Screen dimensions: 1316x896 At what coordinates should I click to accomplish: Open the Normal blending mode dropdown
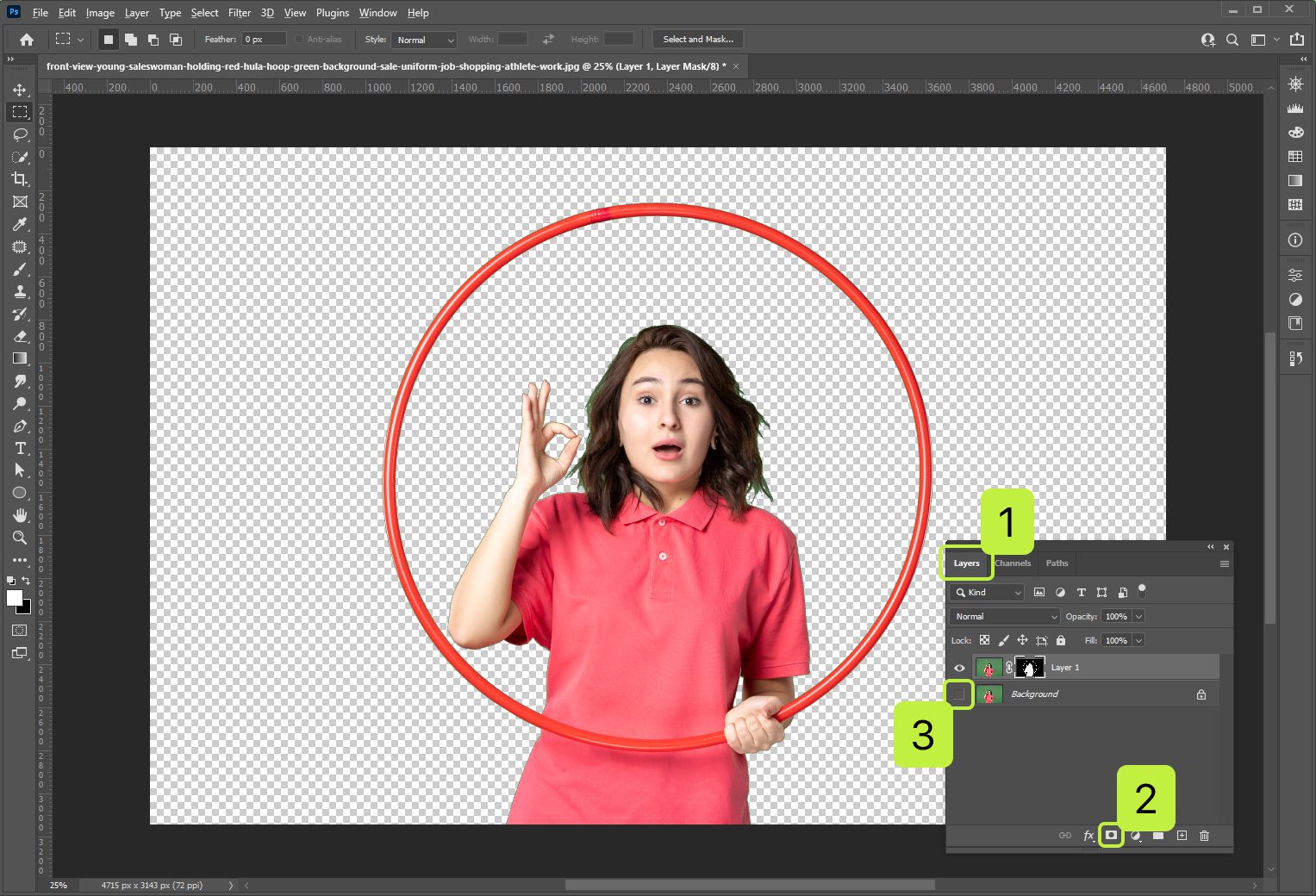coord(1005,617)
